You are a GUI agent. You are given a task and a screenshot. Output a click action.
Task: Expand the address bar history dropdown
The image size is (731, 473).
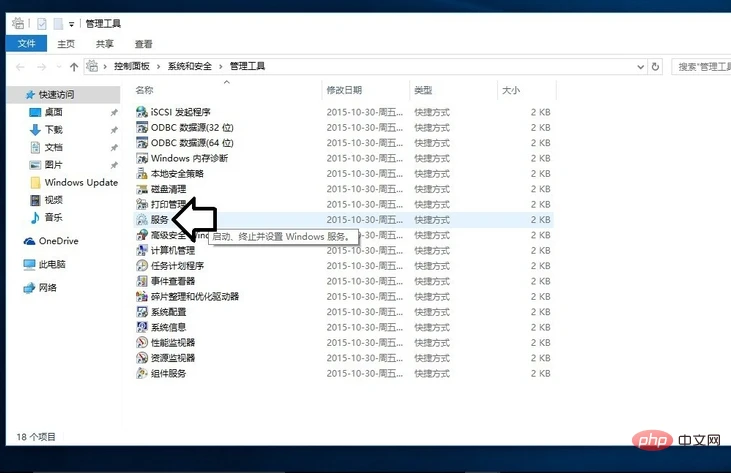[641, 67]
